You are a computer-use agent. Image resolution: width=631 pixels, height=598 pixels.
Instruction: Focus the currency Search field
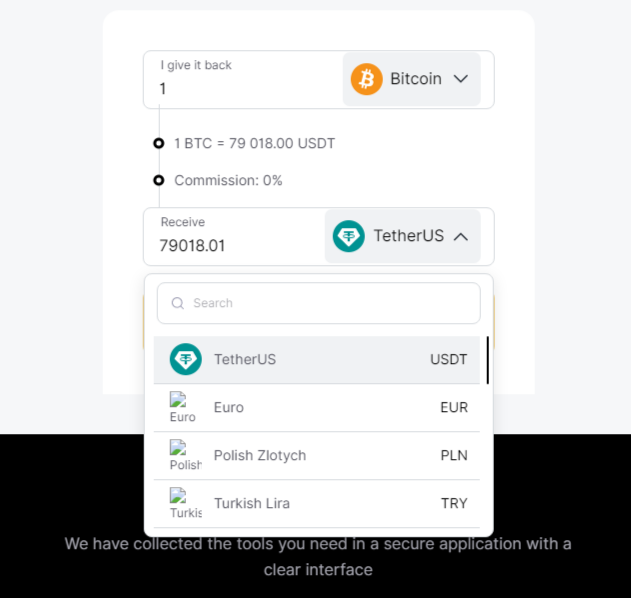(319, 303)
